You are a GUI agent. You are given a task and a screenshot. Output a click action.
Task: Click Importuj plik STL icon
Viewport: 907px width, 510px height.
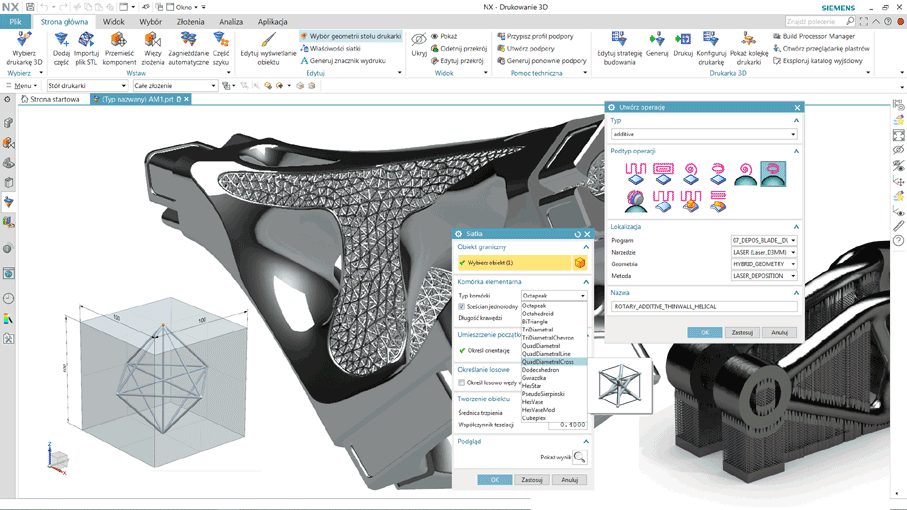click(x=86, y=40)
